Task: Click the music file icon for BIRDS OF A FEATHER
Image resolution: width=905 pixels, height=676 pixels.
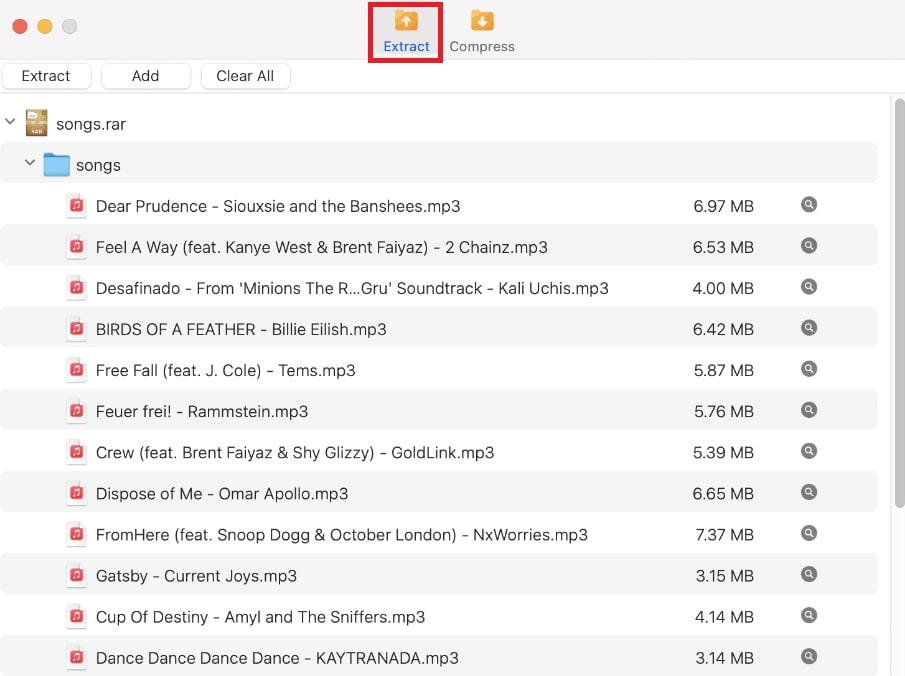Action: coord(76,328)
